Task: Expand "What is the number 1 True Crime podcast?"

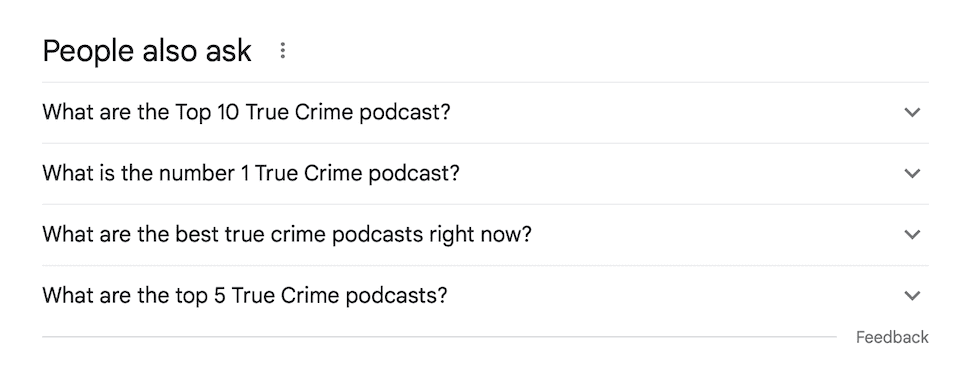Action: coord(485,174)
